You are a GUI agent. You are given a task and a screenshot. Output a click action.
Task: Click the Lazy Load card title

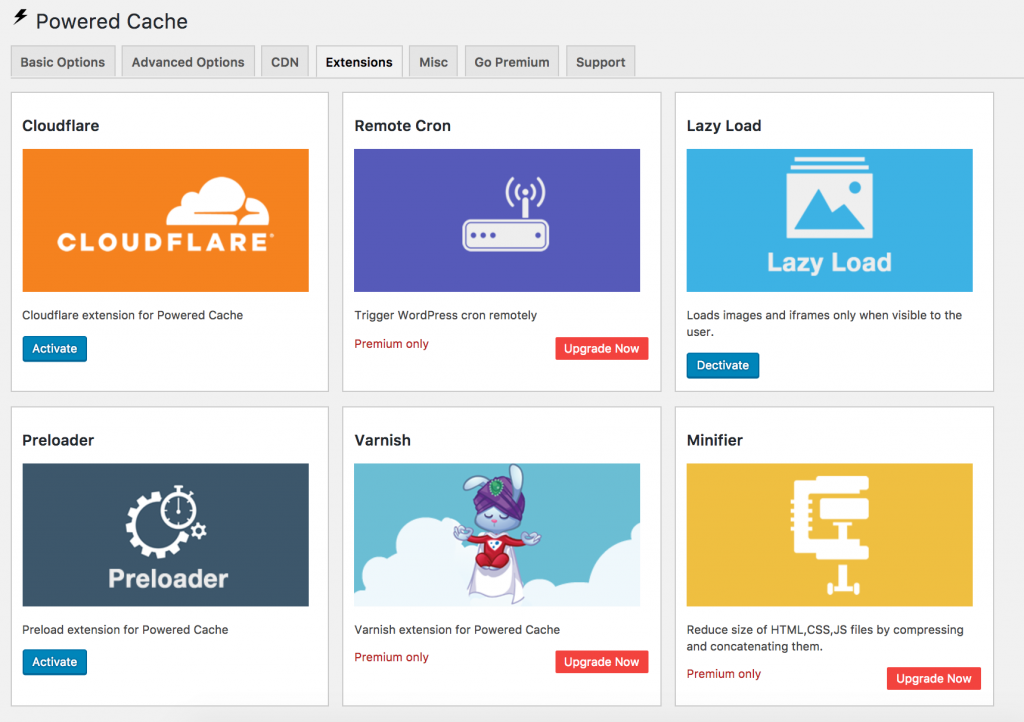tap(724, 126)
